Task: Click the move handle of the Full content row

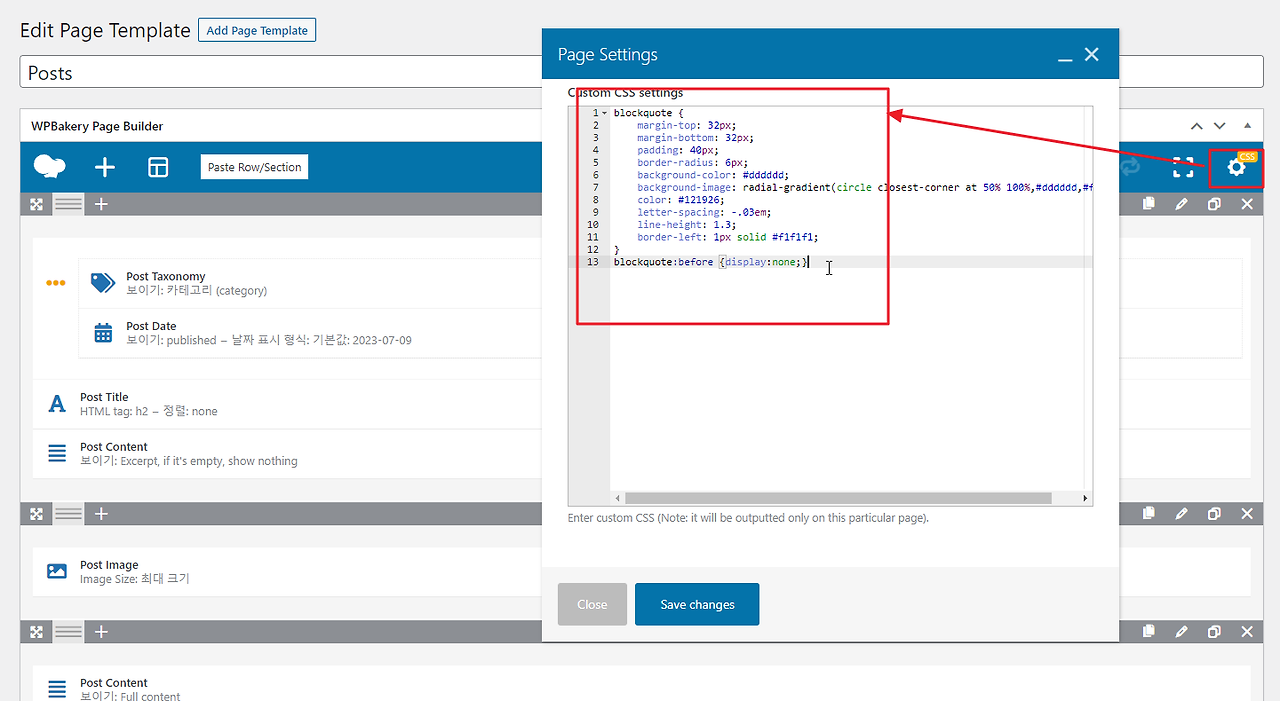Action: tap(37, 632)
